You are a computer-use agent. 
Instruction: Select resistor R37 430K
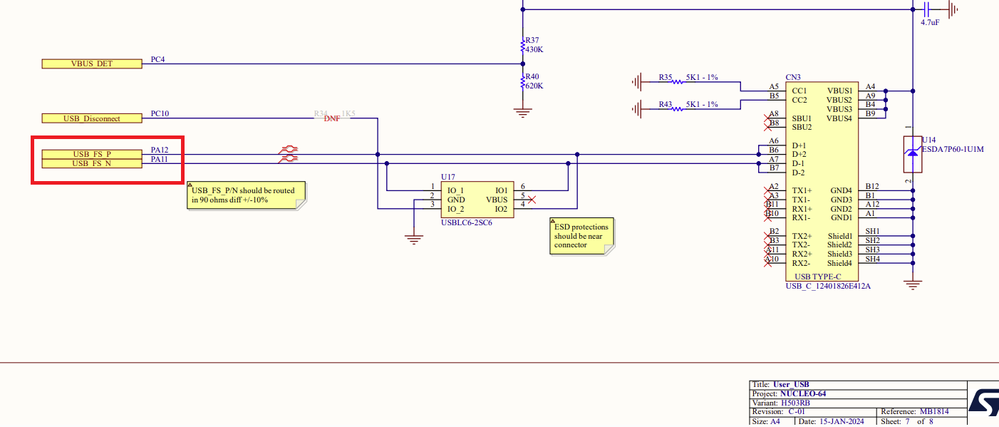click(x=523, y=45)
